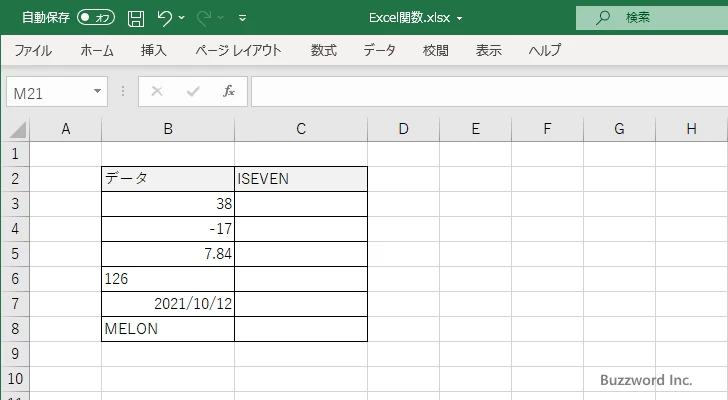Click the ISEVEN header cell
This screenshot has height=400, width=728.
click(301, 179)
